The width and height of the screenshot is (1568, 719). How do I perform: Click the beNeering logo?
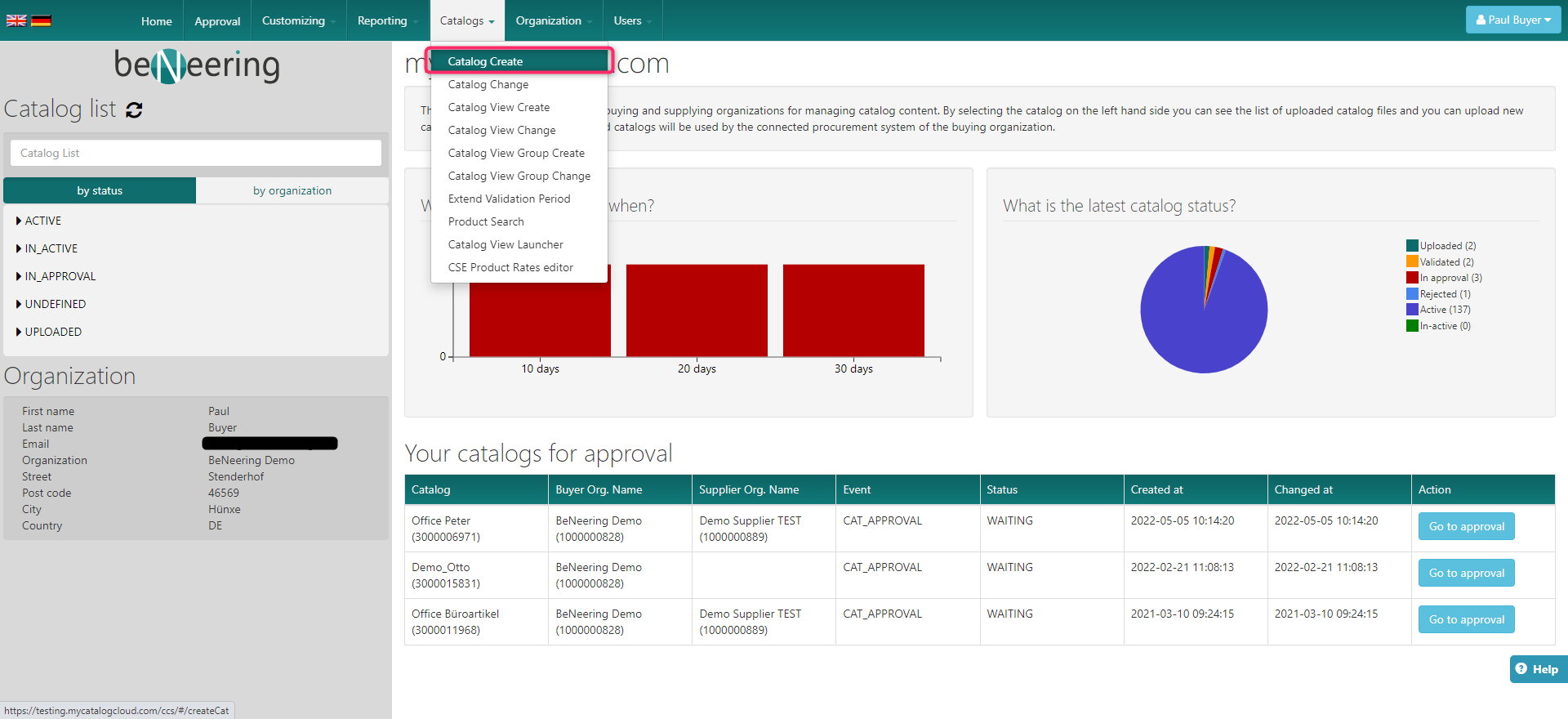tap(197, 65)
